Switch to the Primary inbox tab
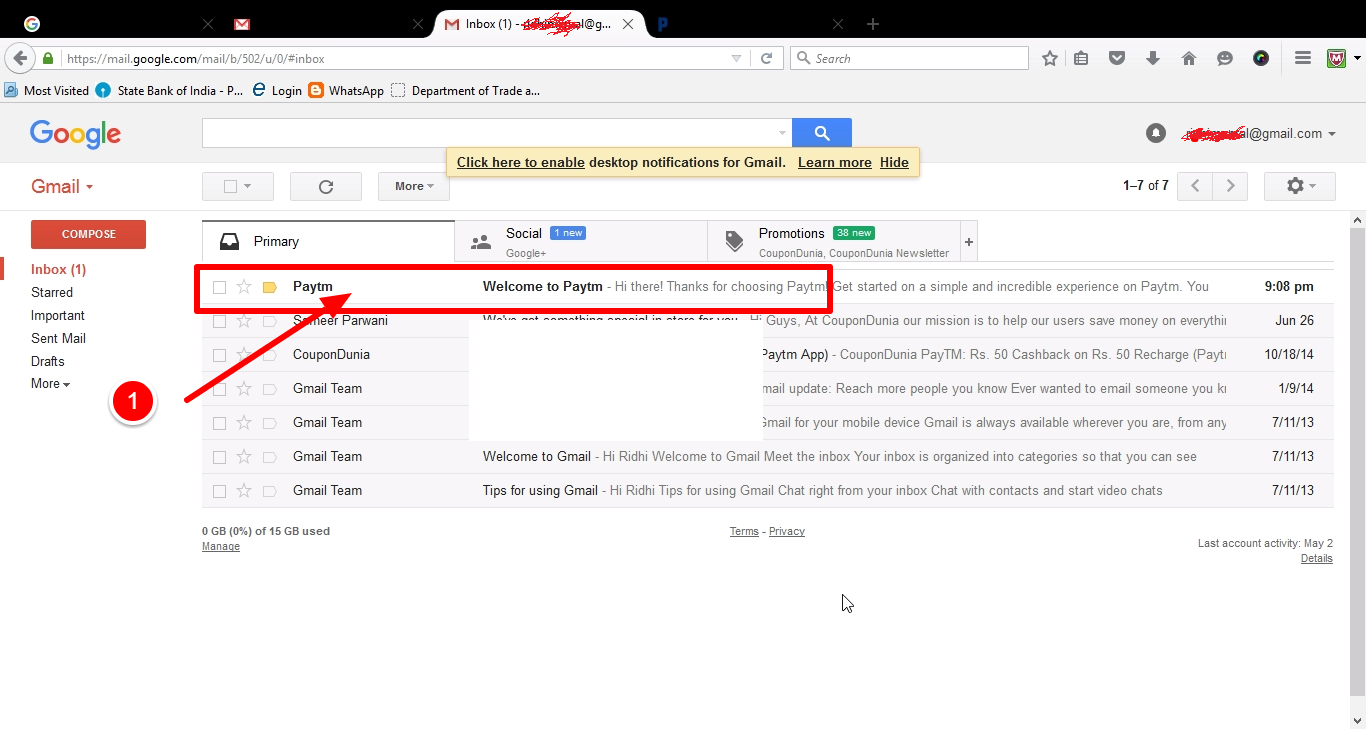 [x=328, y=241]
